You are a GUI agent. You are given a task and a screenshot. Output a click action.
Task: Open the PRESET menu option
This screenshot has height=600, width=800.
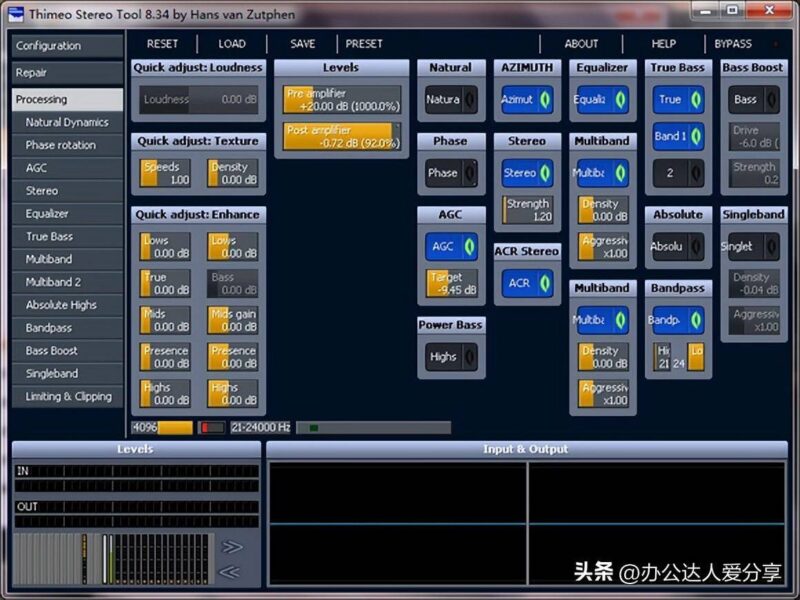[x=364, y=44]
